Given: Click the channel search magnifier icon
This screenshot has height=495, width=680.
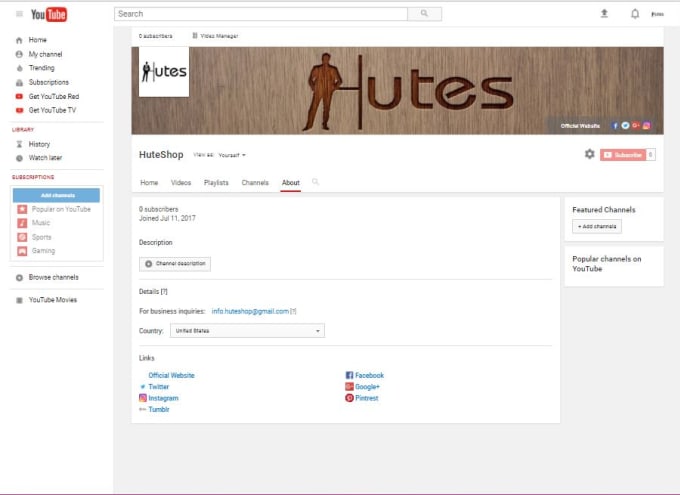Looking at the screenshot, I should tap(315, 182).
